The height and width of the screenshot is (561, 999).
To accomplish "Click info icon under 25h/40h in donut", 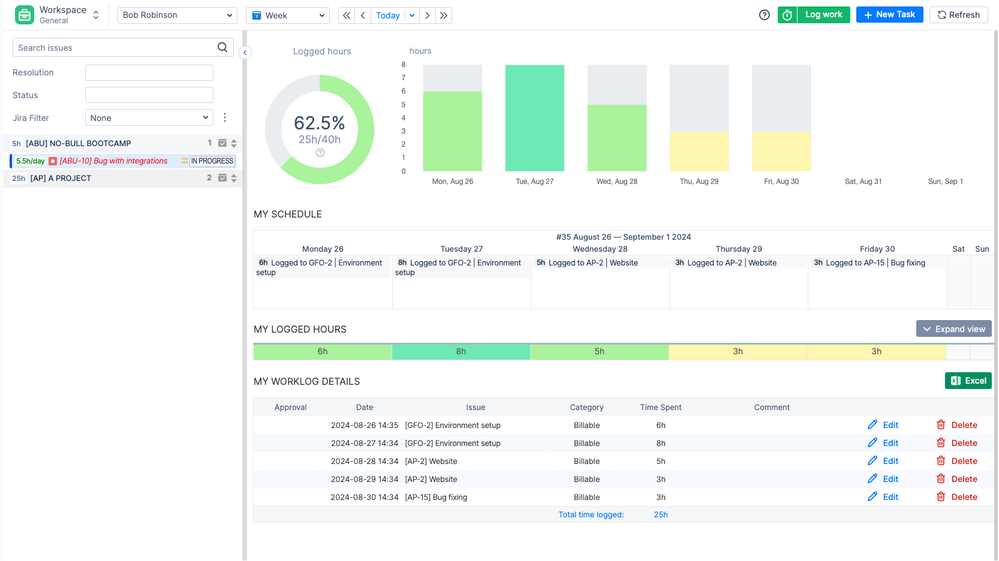I will click(320, 153).
